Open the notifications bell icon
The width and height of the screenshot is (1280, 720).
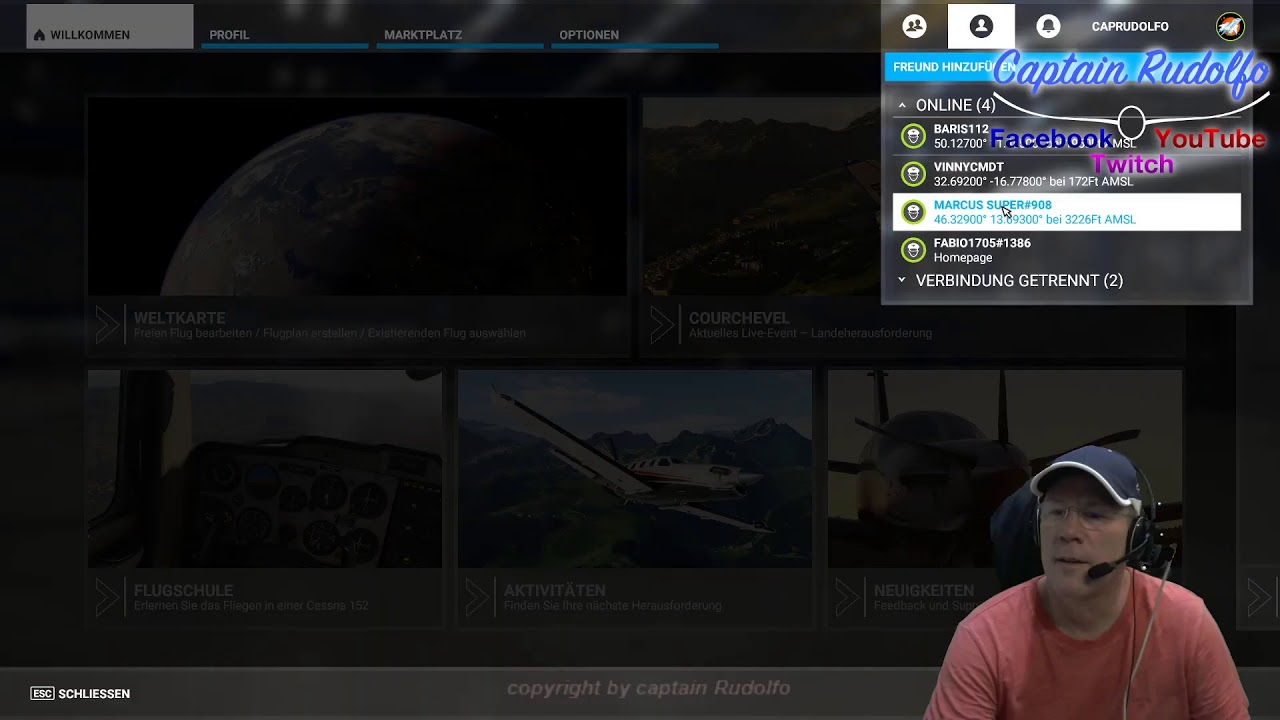[x=1048, y=26]
